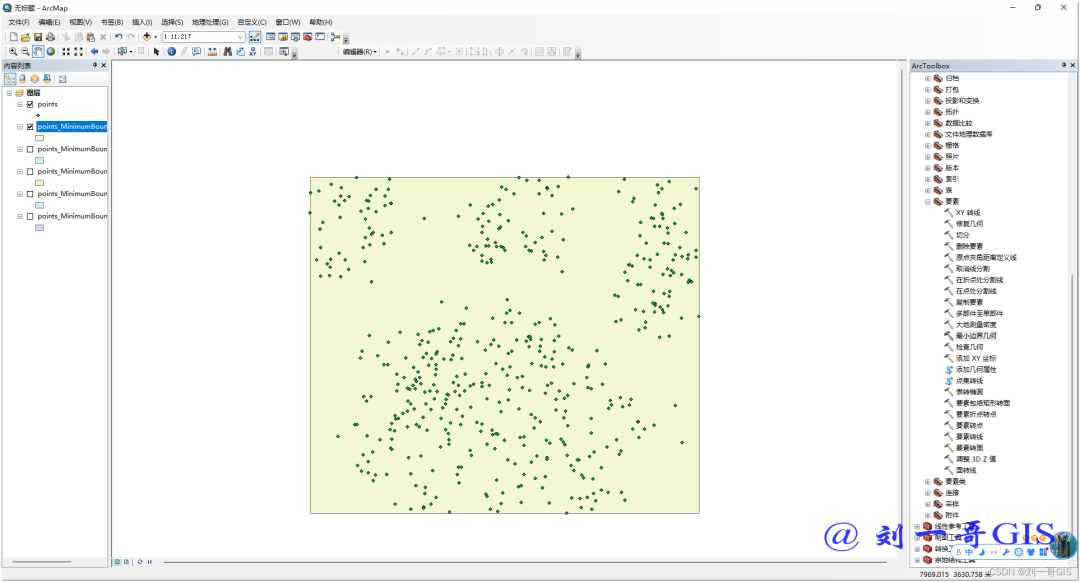Collapse the 图层 data frame tree
The height and width of the screenshot is (582, 1080).
point(9,93)
